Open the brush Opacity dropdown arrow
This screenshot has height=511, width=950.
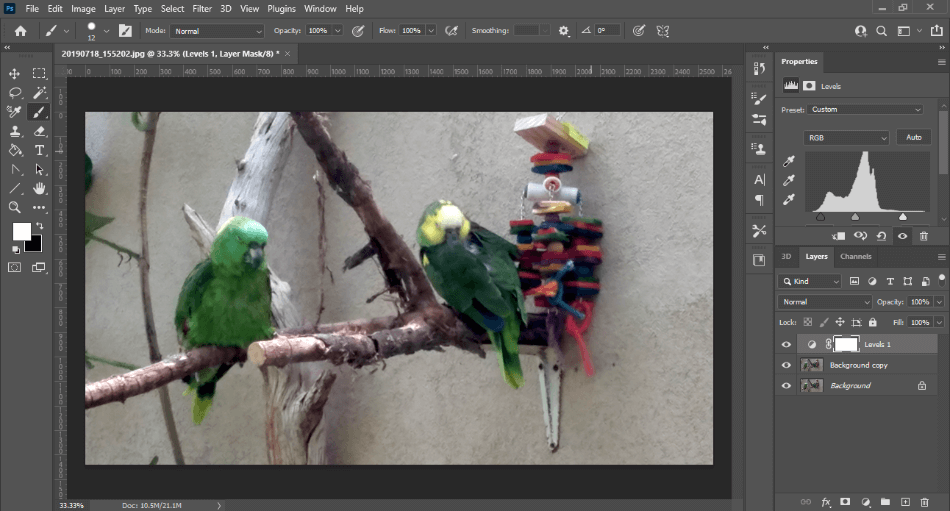(338, 31)
